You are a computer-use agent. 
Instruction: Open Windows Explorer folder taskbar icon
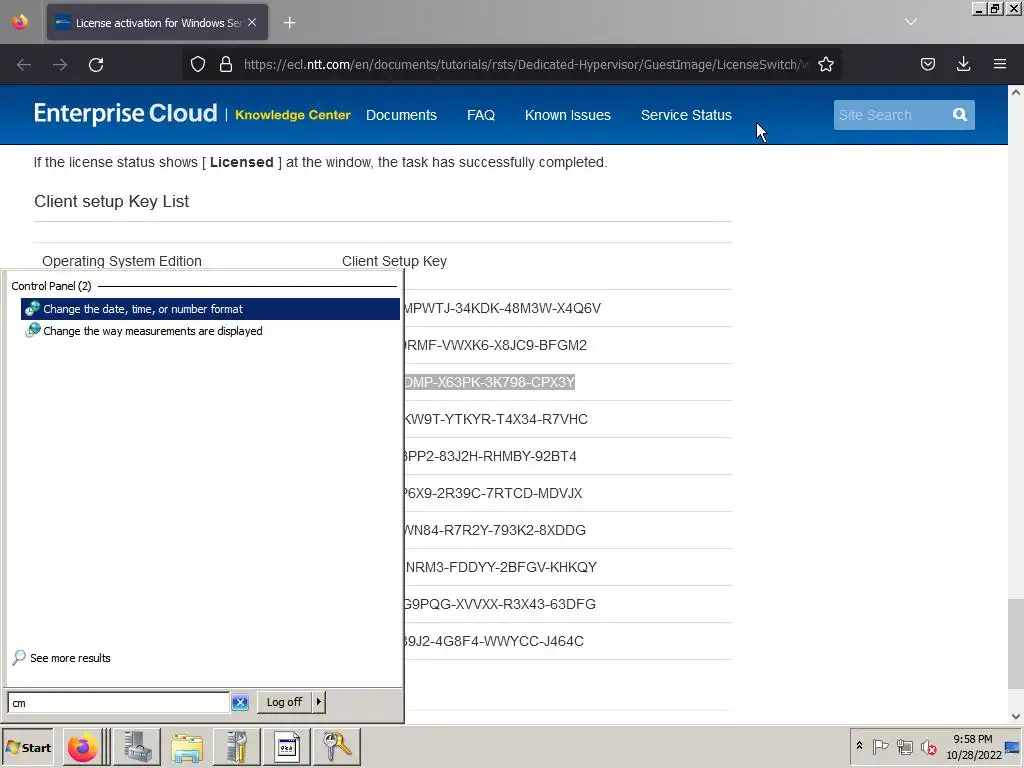coord(187,747)
